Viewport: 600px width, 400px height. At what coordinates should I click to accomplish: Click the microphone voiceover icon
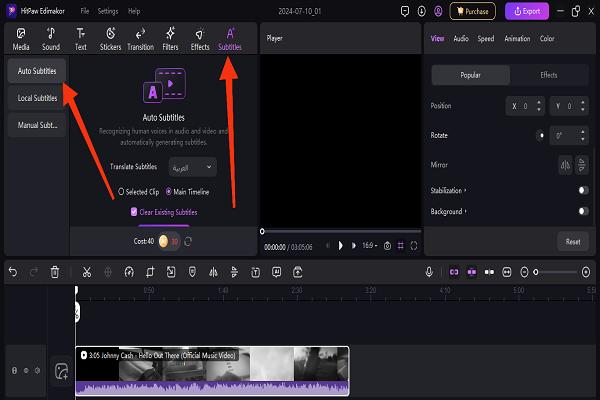(x=429, y=271)
